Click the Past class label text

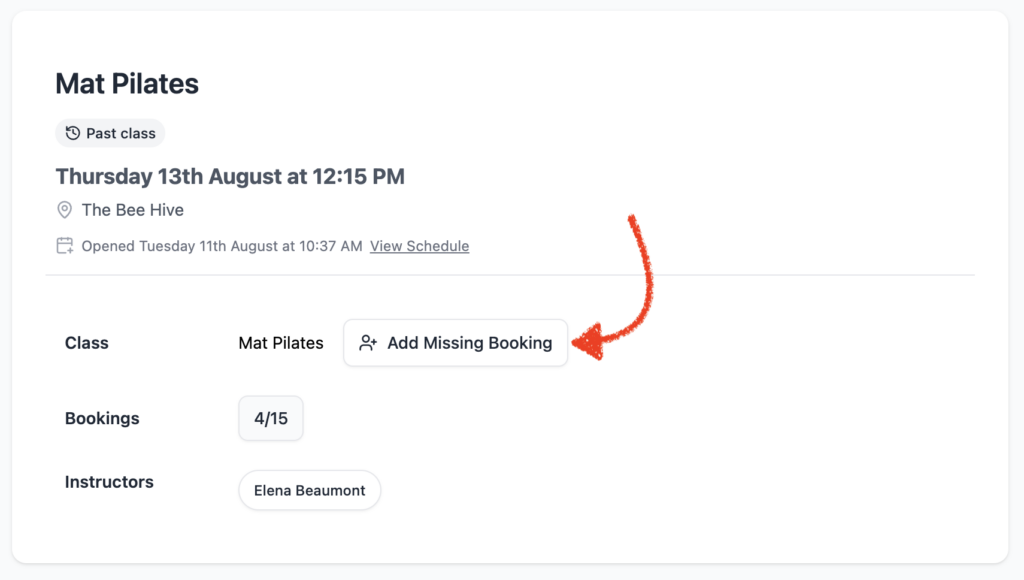click(121, 133)
